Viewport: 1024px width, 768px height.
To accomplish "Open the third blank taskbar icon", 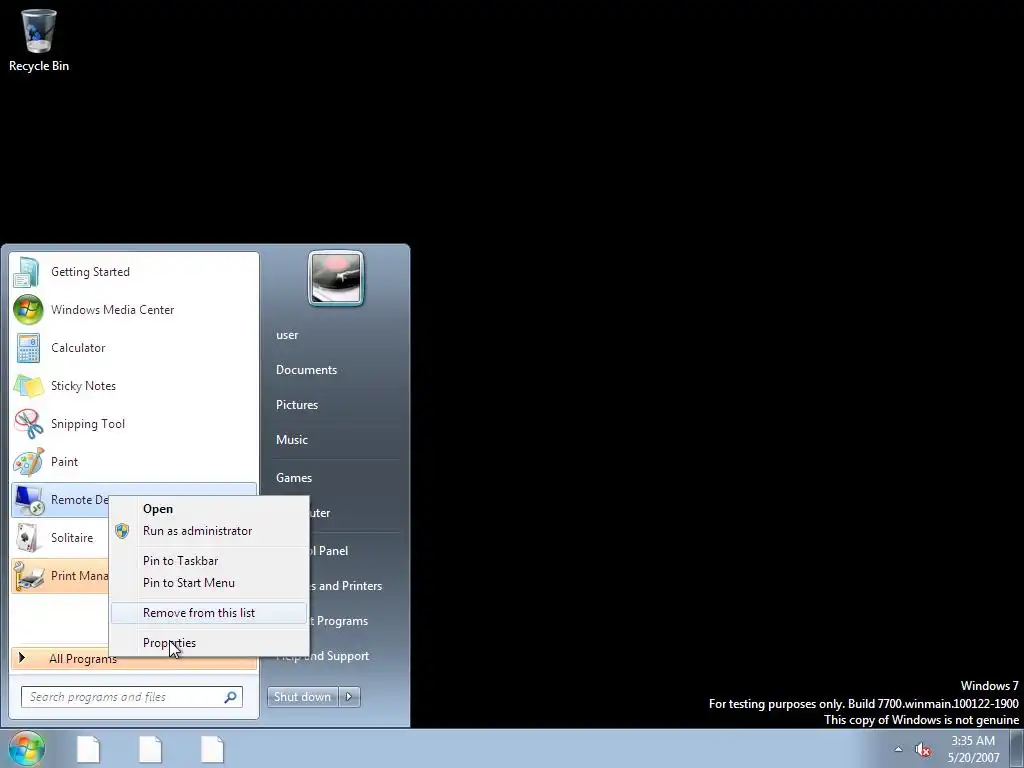I will pos(212,749).
